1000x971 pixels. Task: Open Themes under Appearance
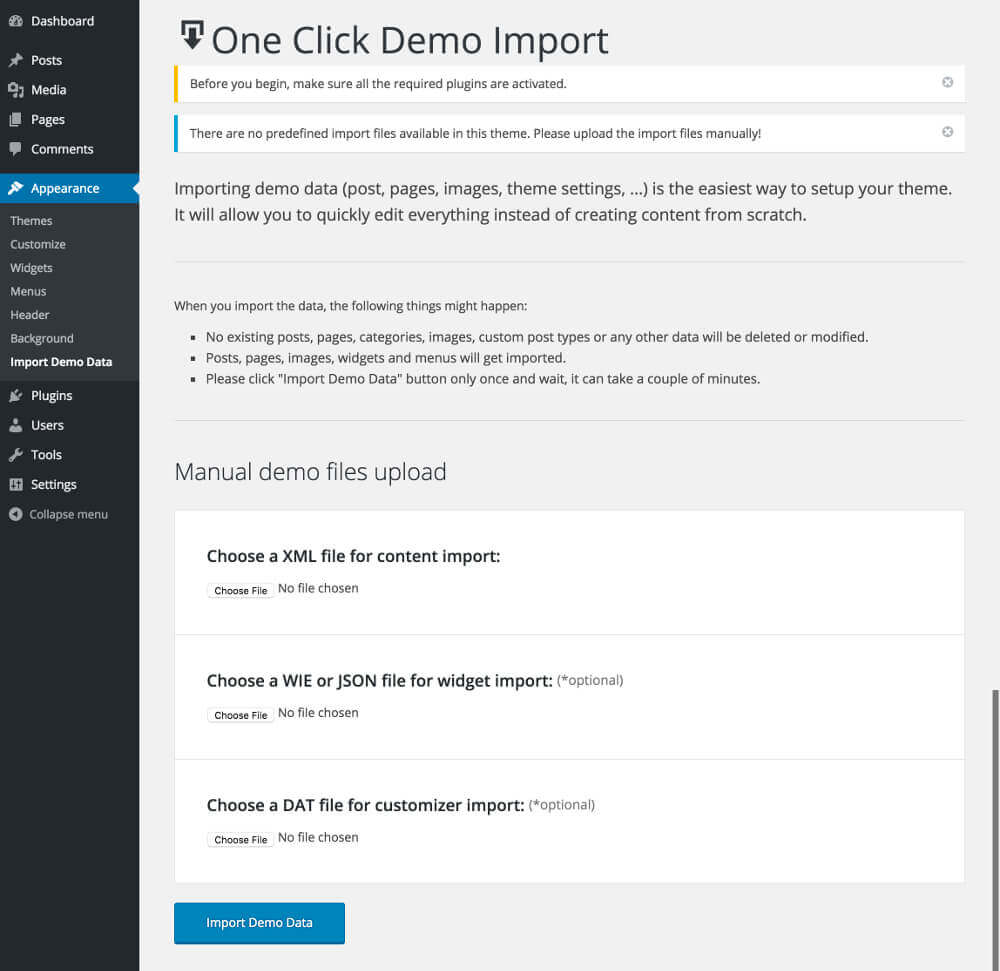click(x=31, y=221)
